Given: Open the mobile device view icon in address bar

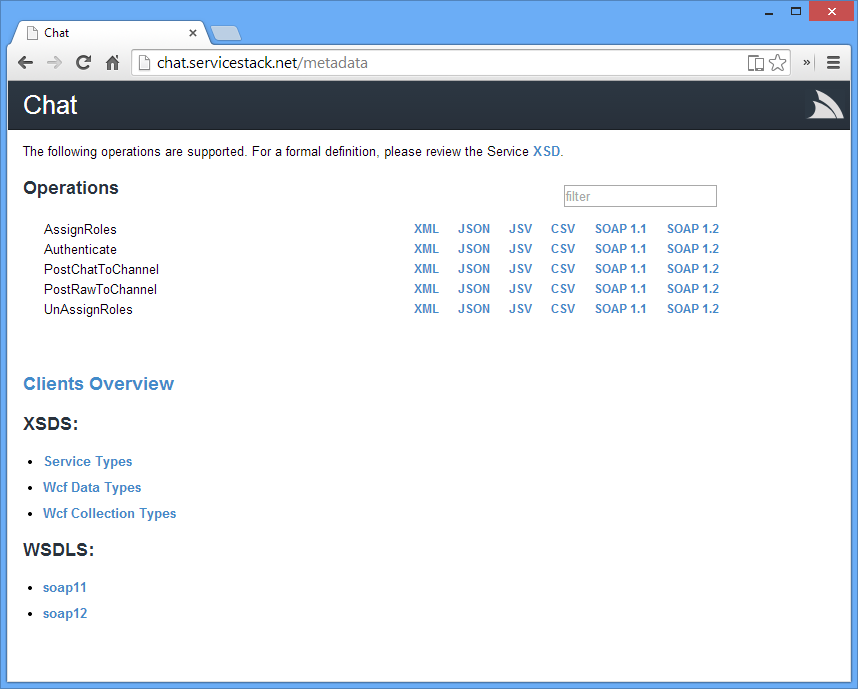Looking at the screenshot, I should [755, 63].
